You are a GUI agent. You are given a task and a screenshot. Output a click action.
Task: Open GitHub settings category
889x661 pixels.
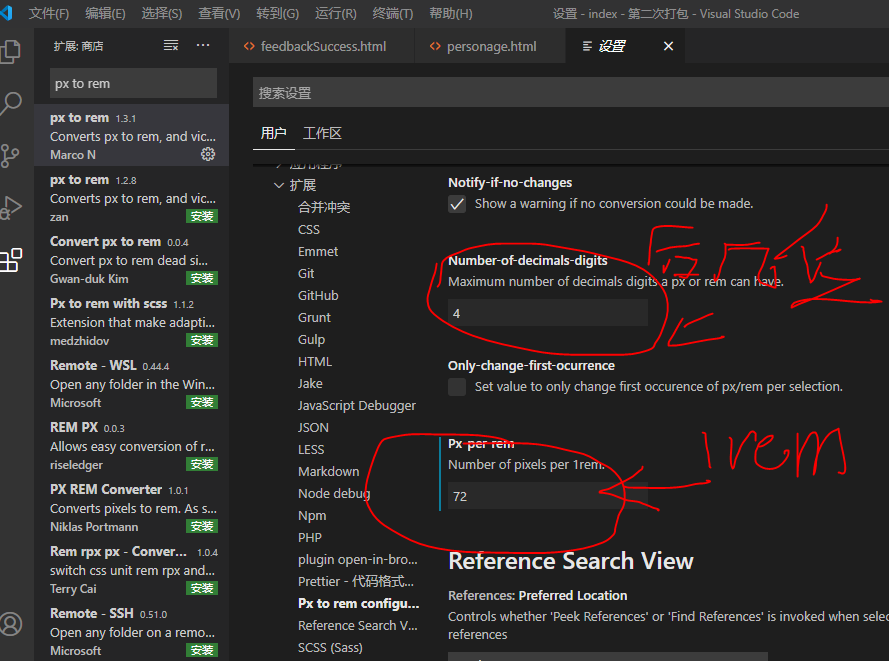pyautogui.click(x=318, y=296)
